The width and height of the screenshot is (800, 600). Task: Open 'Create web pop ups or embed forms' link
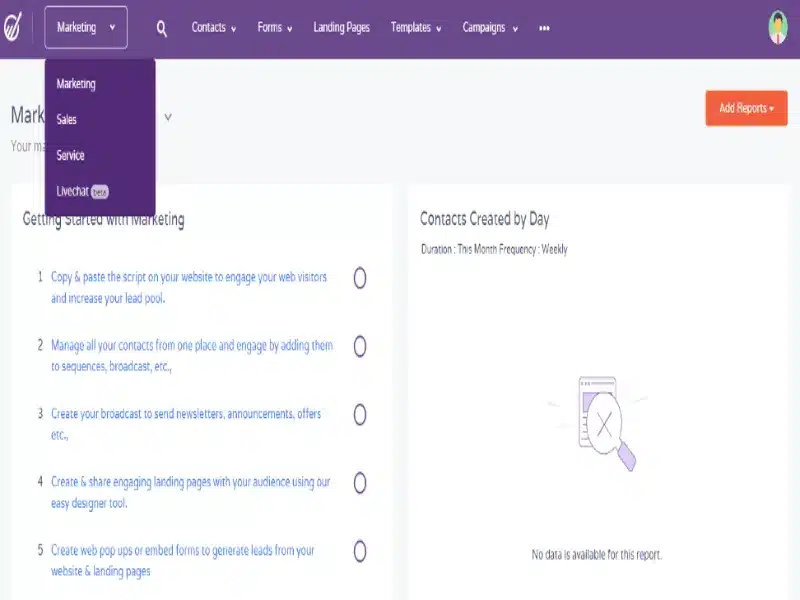click(183, 561)
